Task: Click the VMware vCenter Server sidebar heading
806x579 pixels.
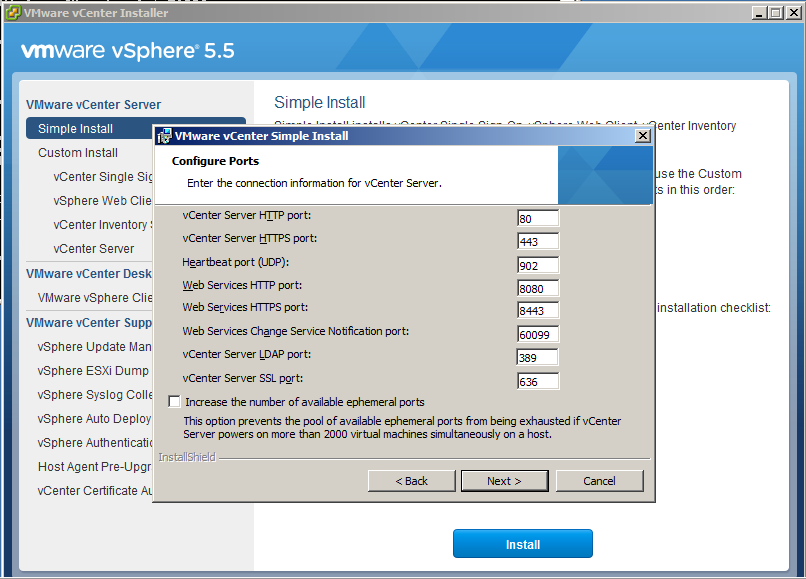Action: [94, 104]
